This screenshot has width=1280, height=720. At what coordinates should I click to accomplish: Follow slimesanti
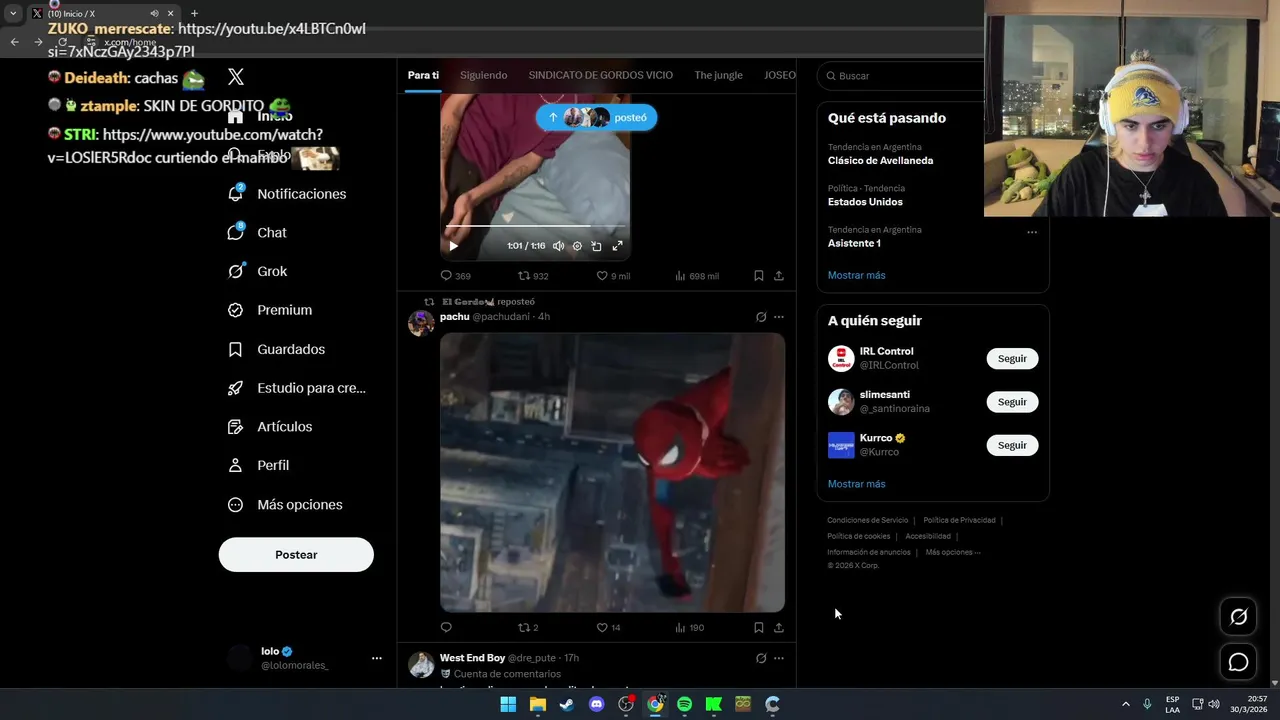click(1012, 402)
